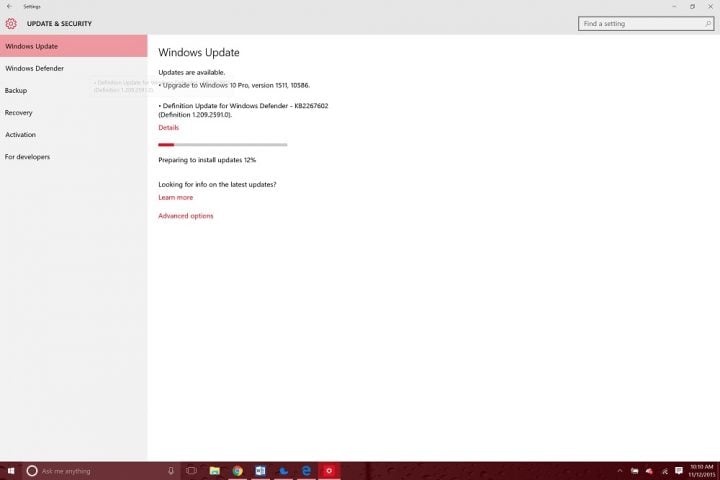
Task: Click the Settings app taskbar icon
Action: pos(329,471)
